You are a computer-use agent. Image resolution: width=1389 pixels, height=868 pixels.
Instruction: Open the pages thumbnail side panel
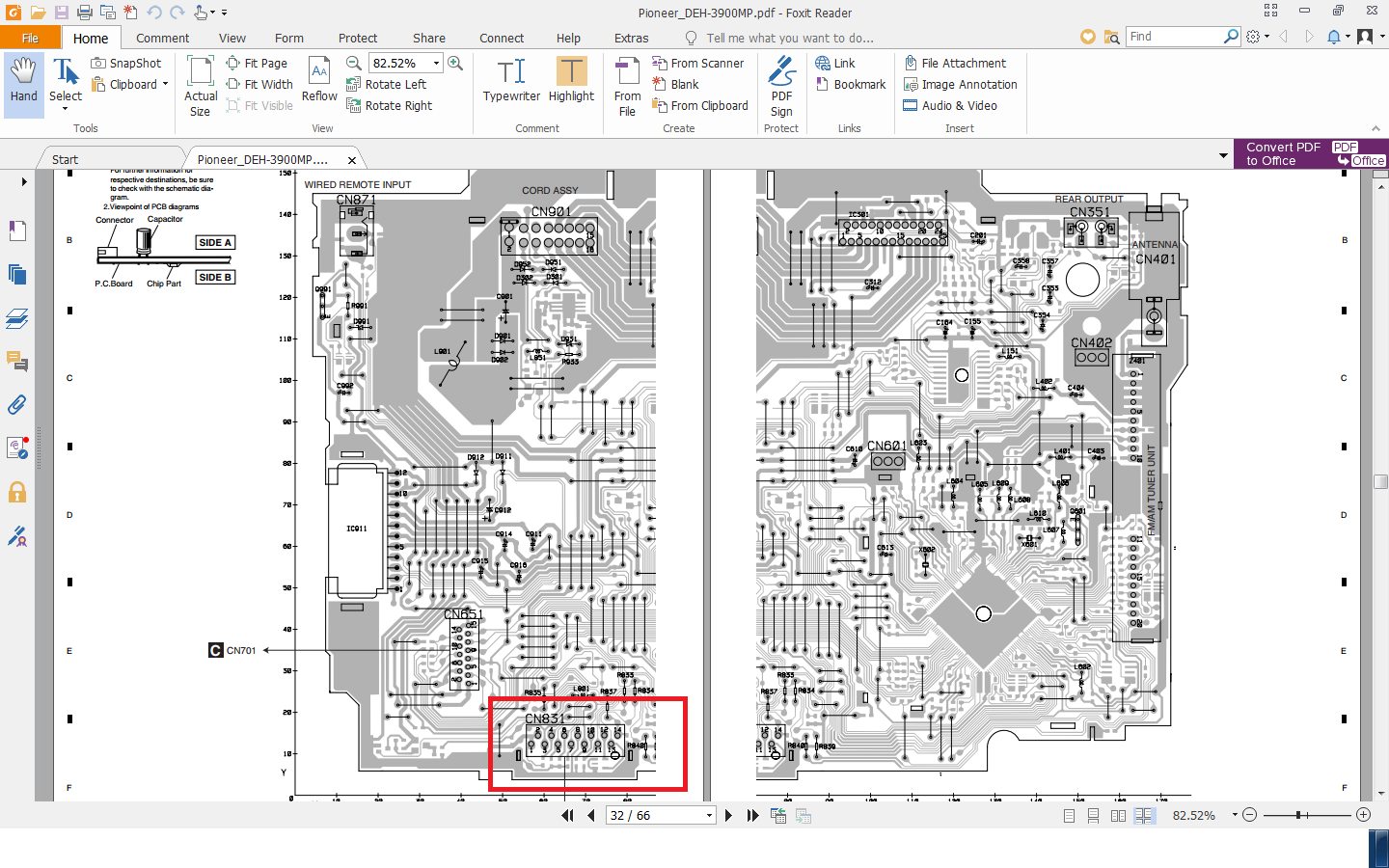[17, 274]
